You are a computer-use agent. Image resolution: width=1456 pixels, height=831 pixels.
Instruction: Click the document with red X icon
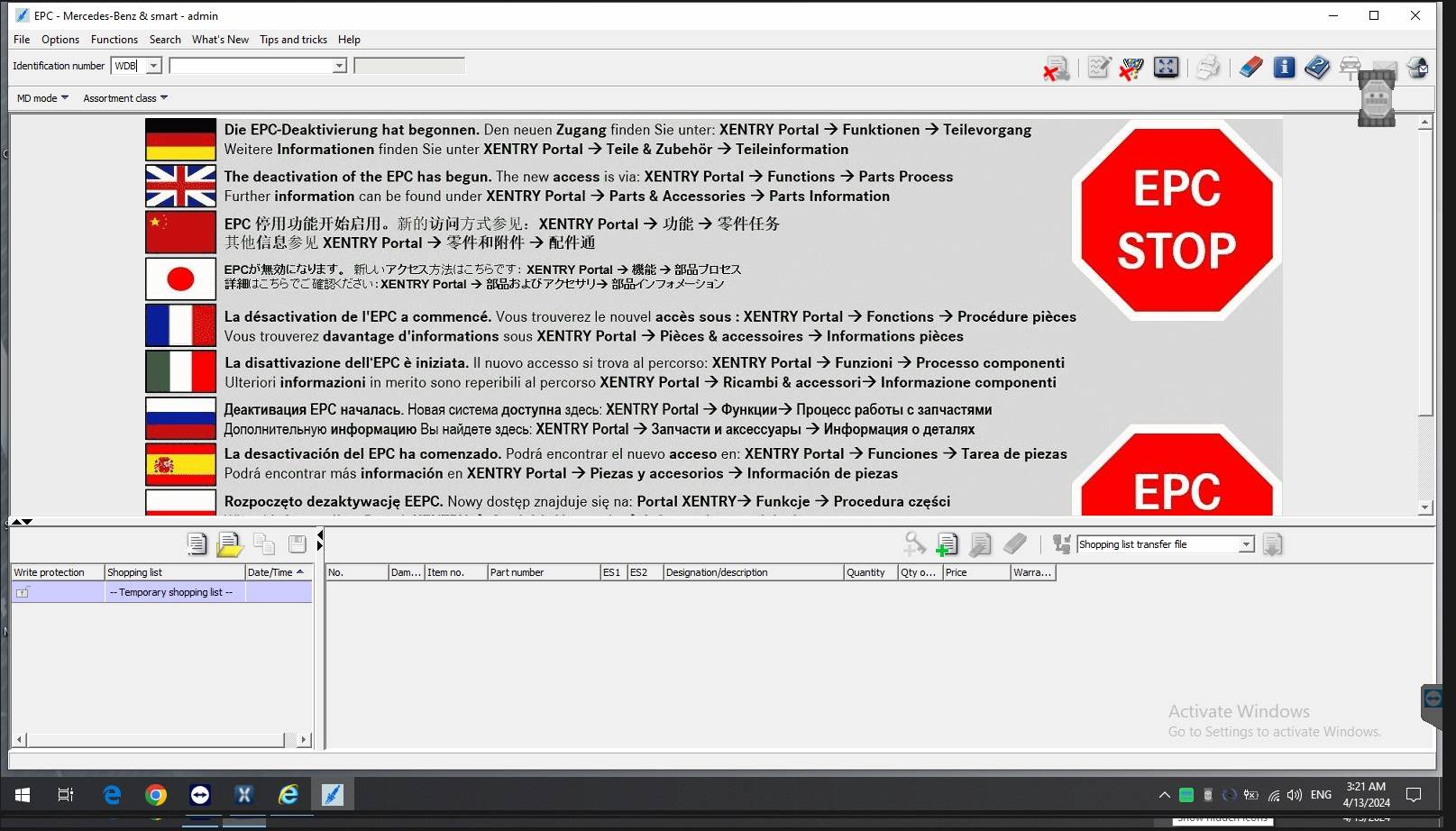pyautogui.click(x=1056, y=68)
